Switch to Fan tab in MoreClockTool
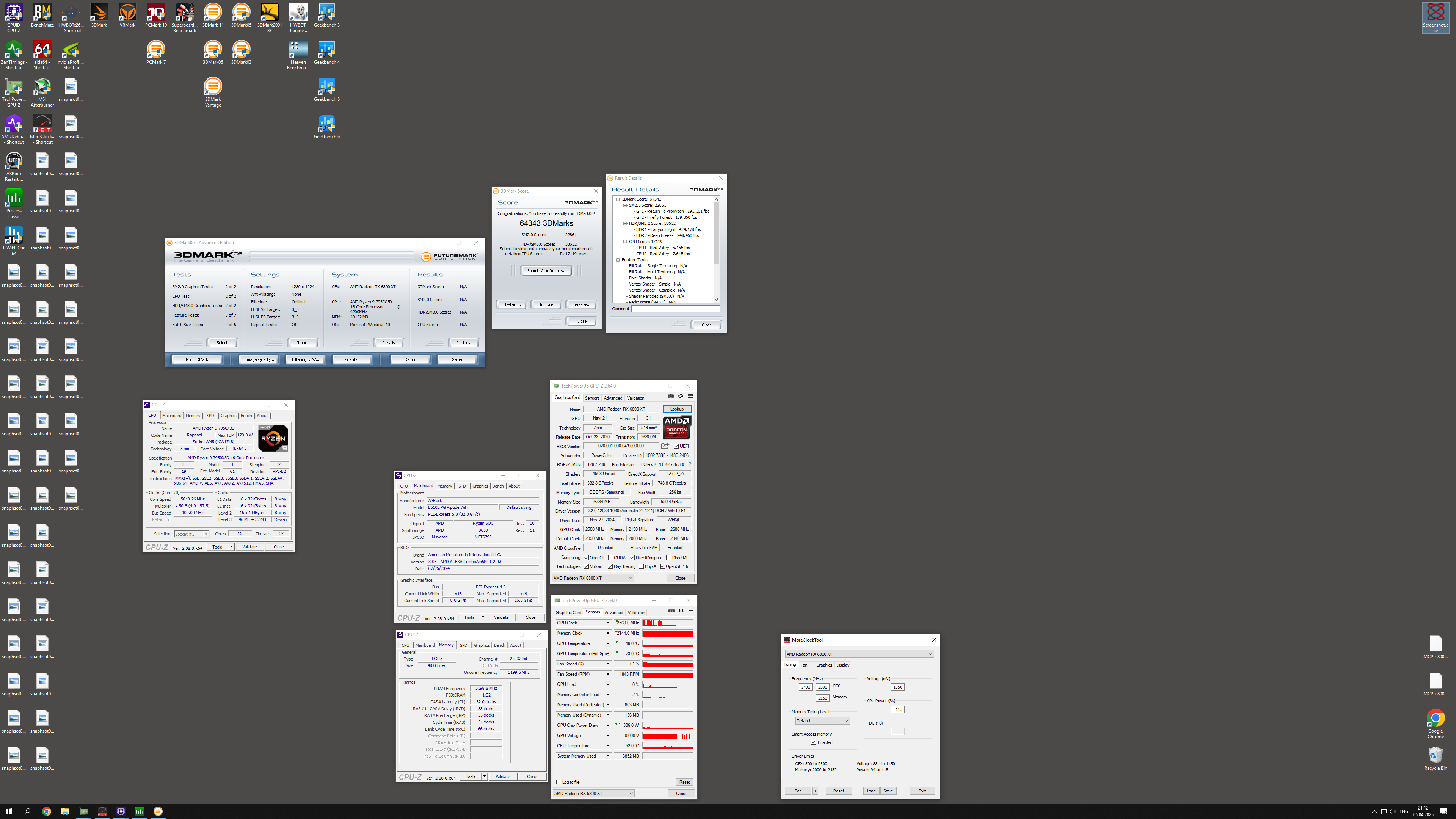The width and height of the screenshot is (1456, 819). 804,665
